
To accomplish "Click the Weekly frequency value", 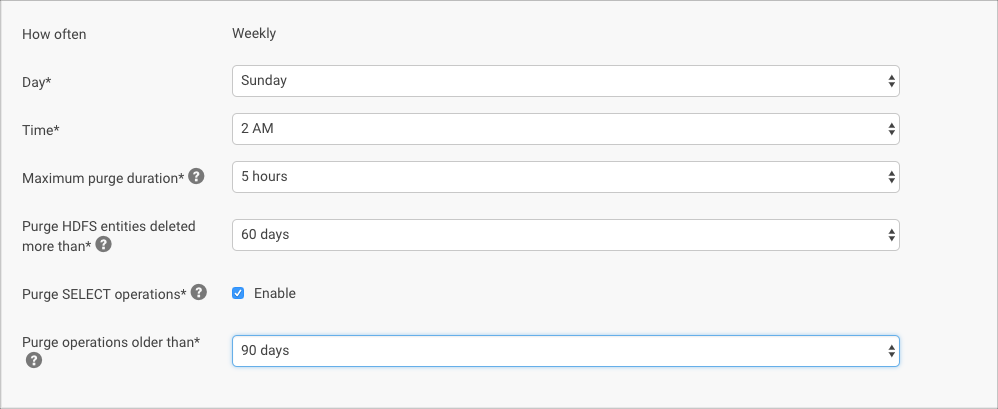I will tap(254, 33).
